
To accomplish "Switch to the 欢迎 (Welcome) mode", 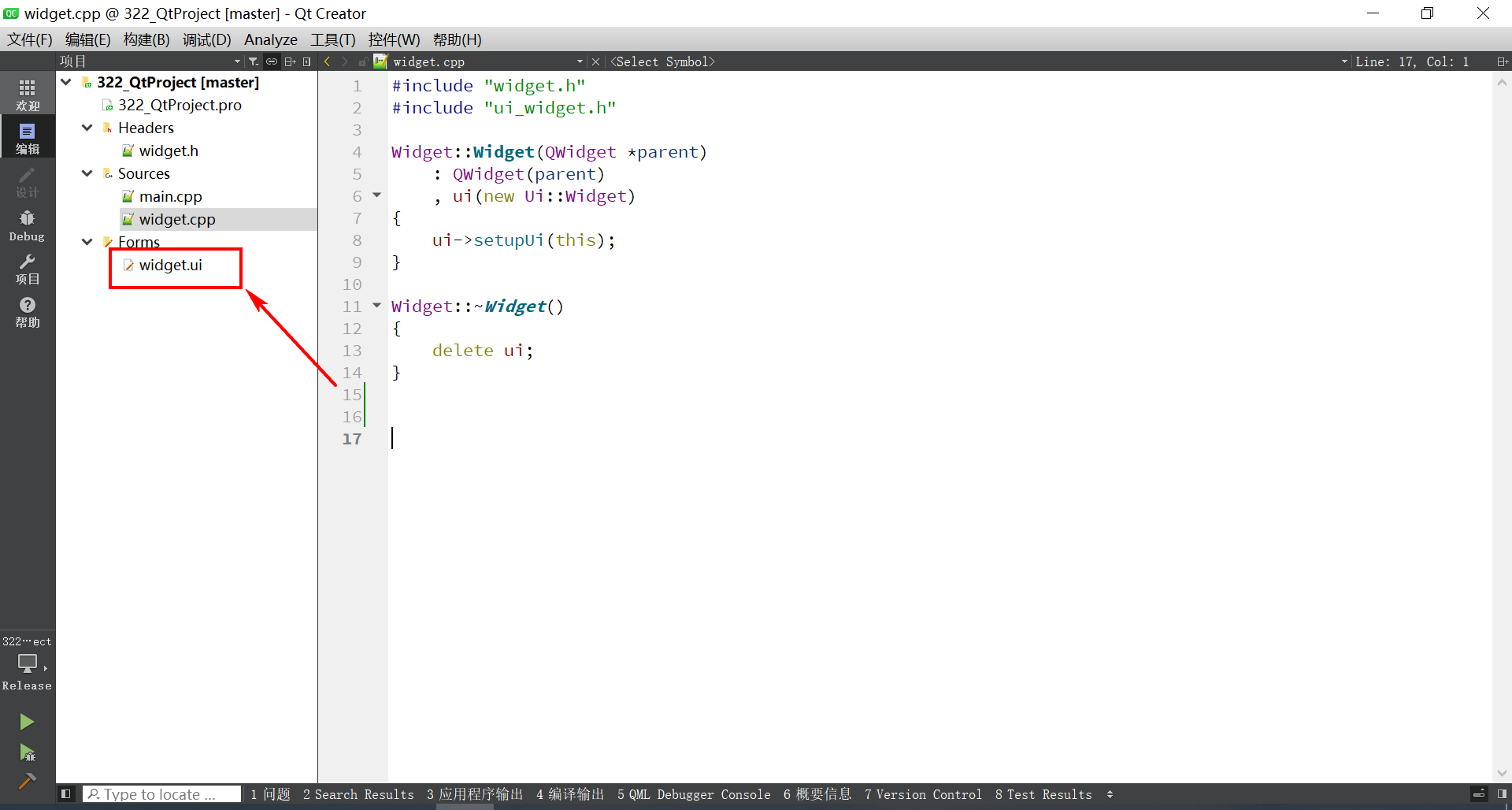I will pos(28,94).
